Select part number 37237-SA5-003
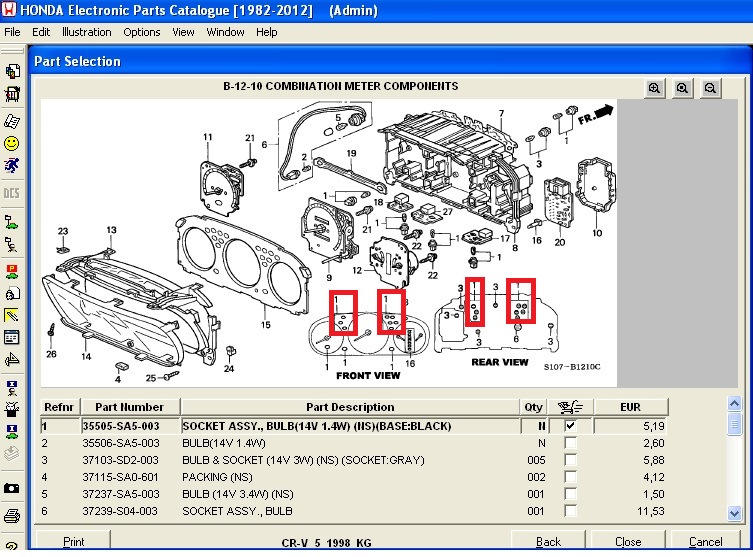Viewport: 753px width, 557px height. 121,494
